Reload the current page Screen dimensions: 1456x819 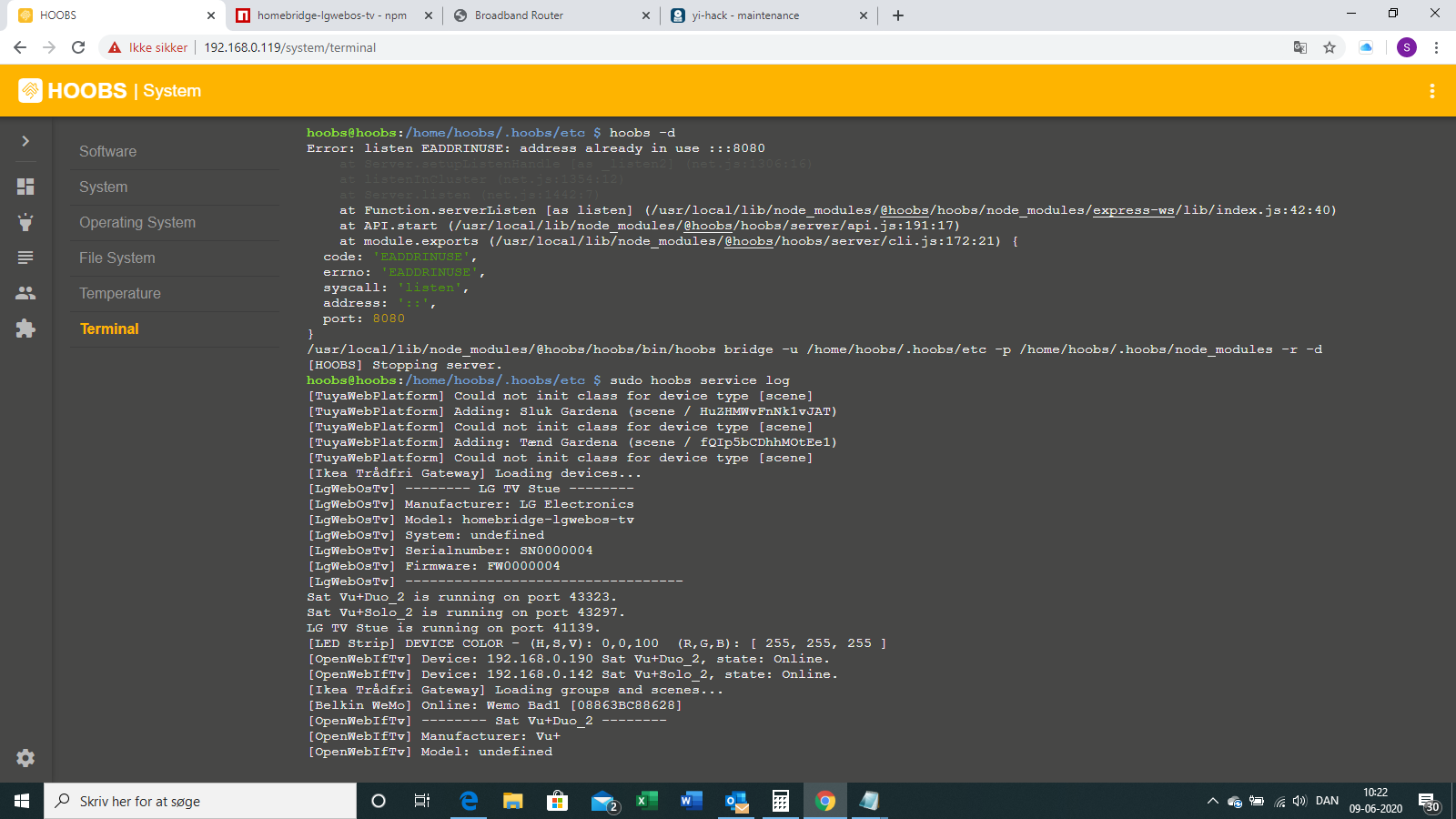click(x=78, y=47)
